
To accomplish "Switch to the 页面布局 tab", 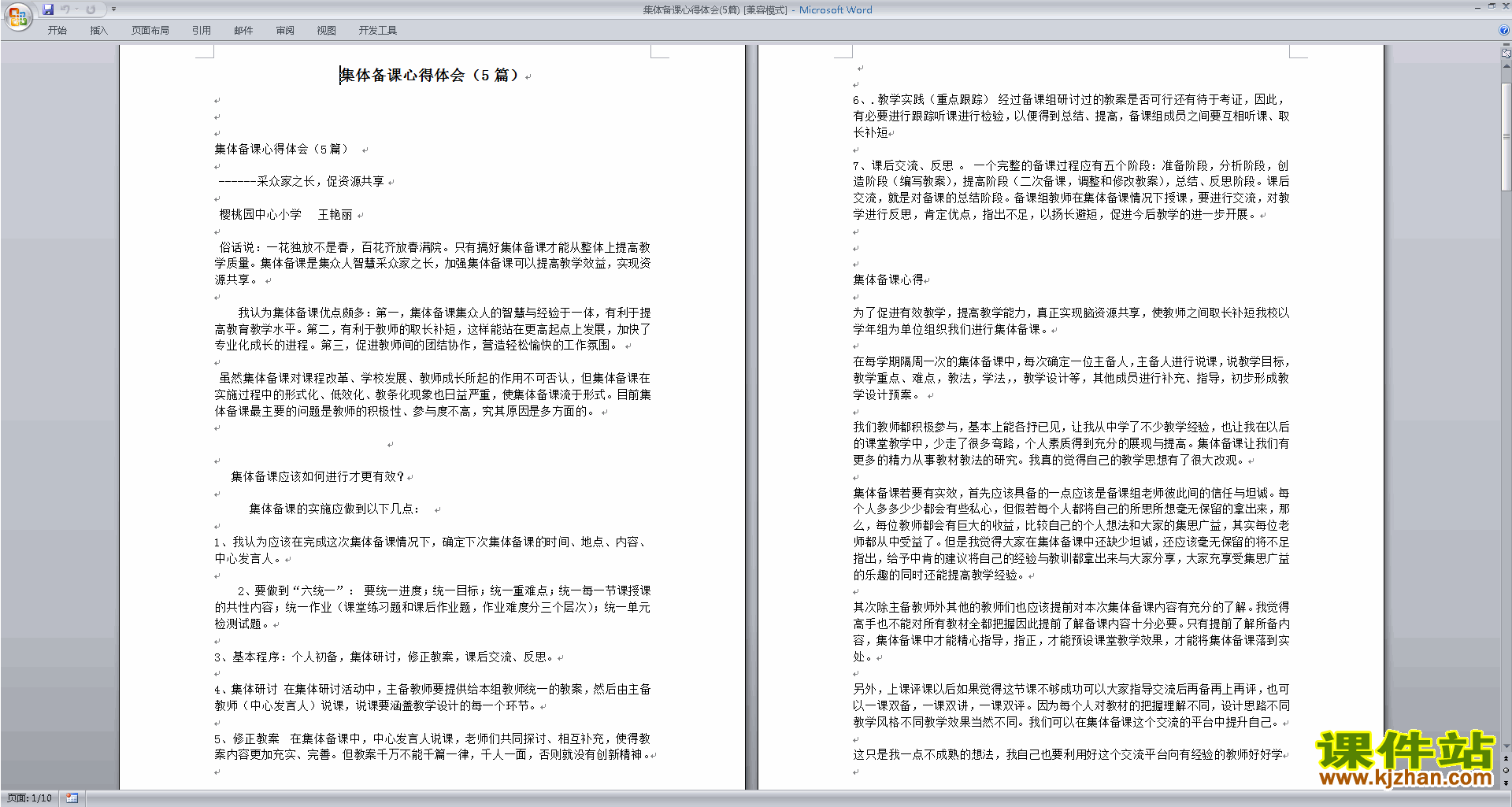I will 150,31.
